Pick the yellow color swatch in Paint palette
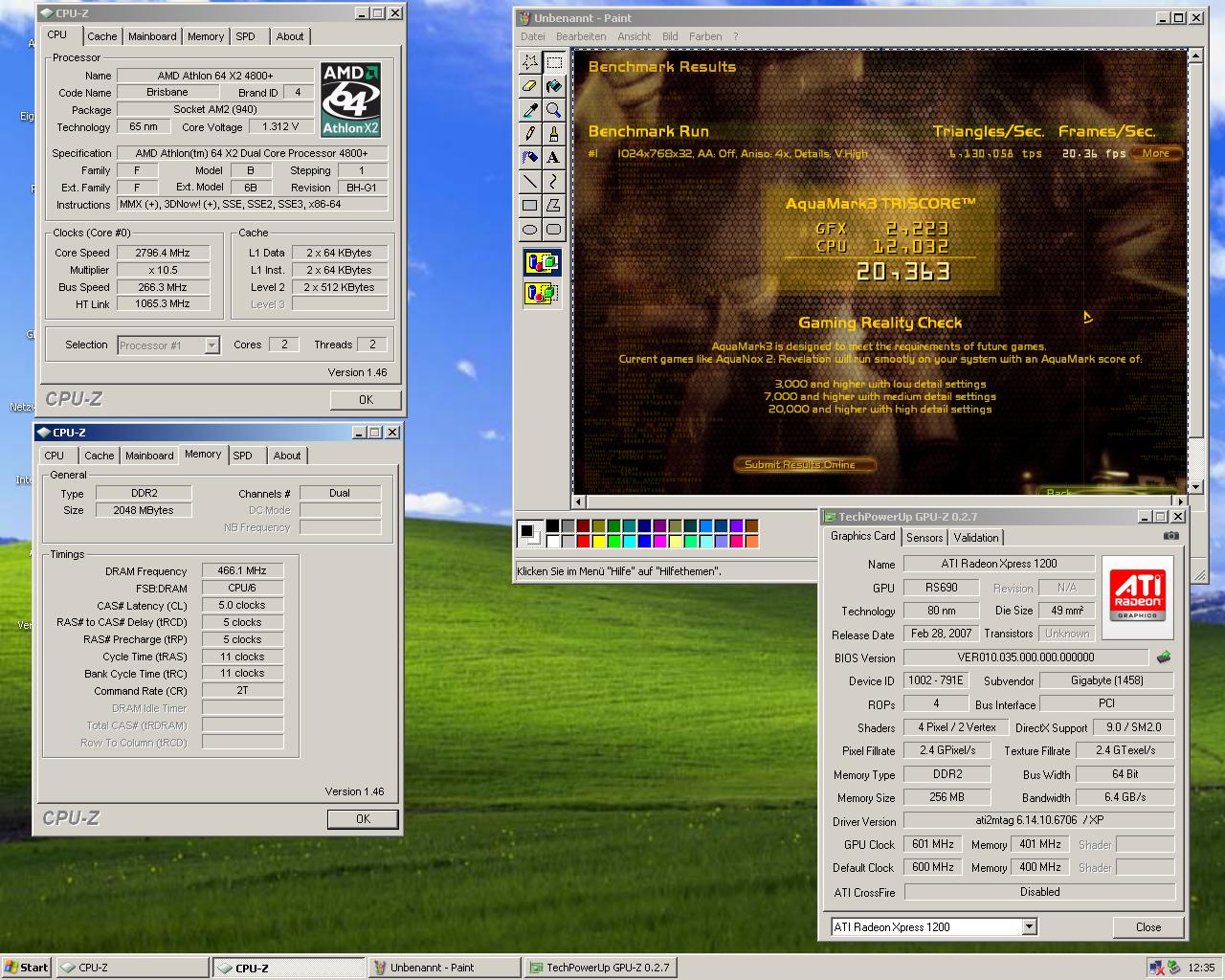This screenshot has width=1225, height=980. coord(598,542)
